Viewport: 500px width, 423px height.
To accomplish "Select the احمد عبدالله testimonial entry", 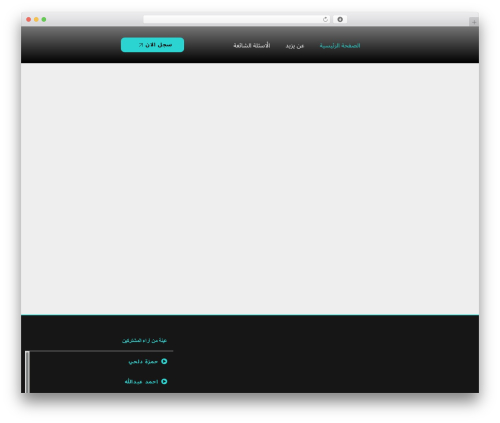I will point(146,382).
